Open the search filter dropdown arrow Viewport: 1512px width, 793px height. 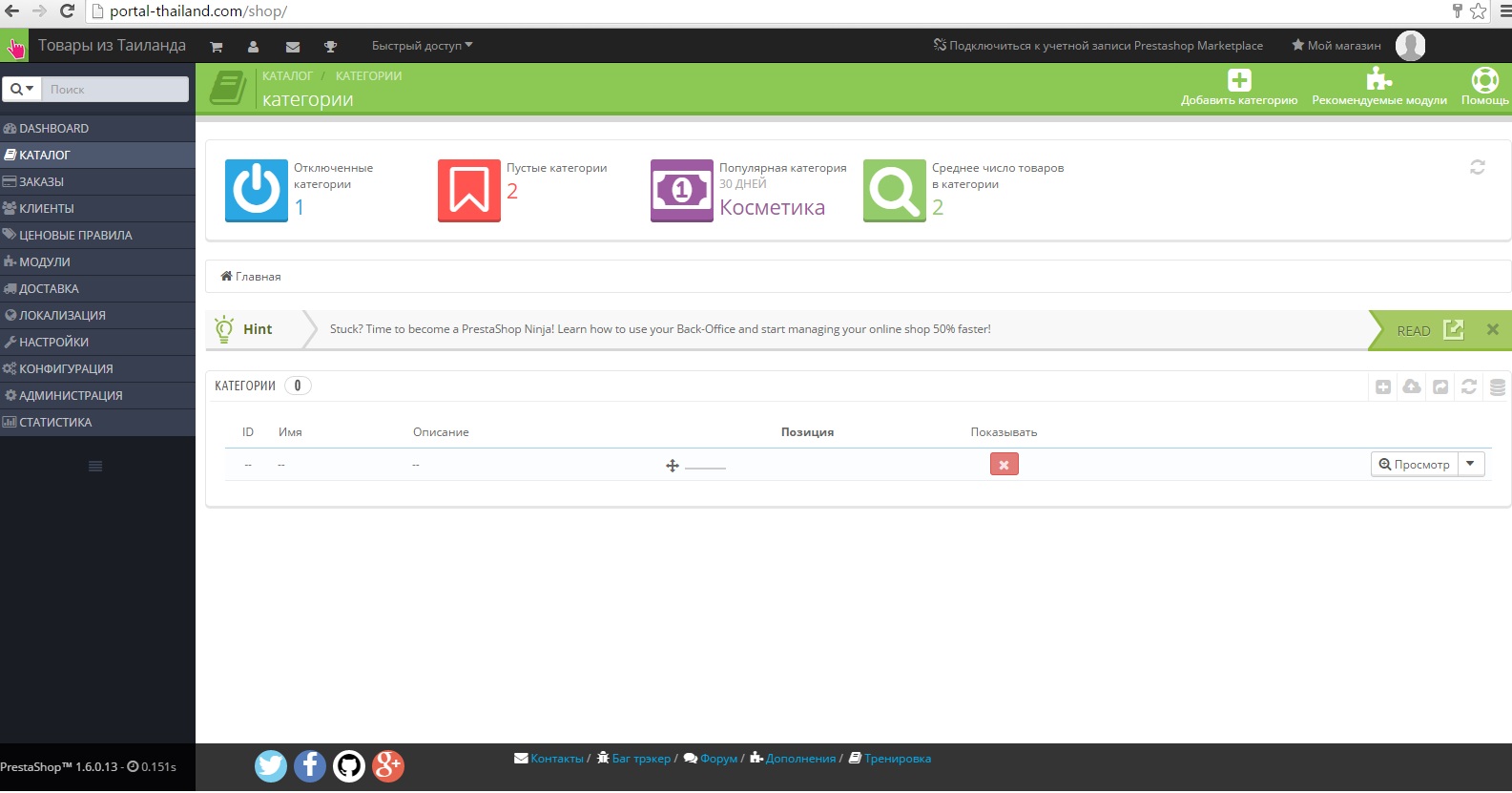[x=22, y=89]
